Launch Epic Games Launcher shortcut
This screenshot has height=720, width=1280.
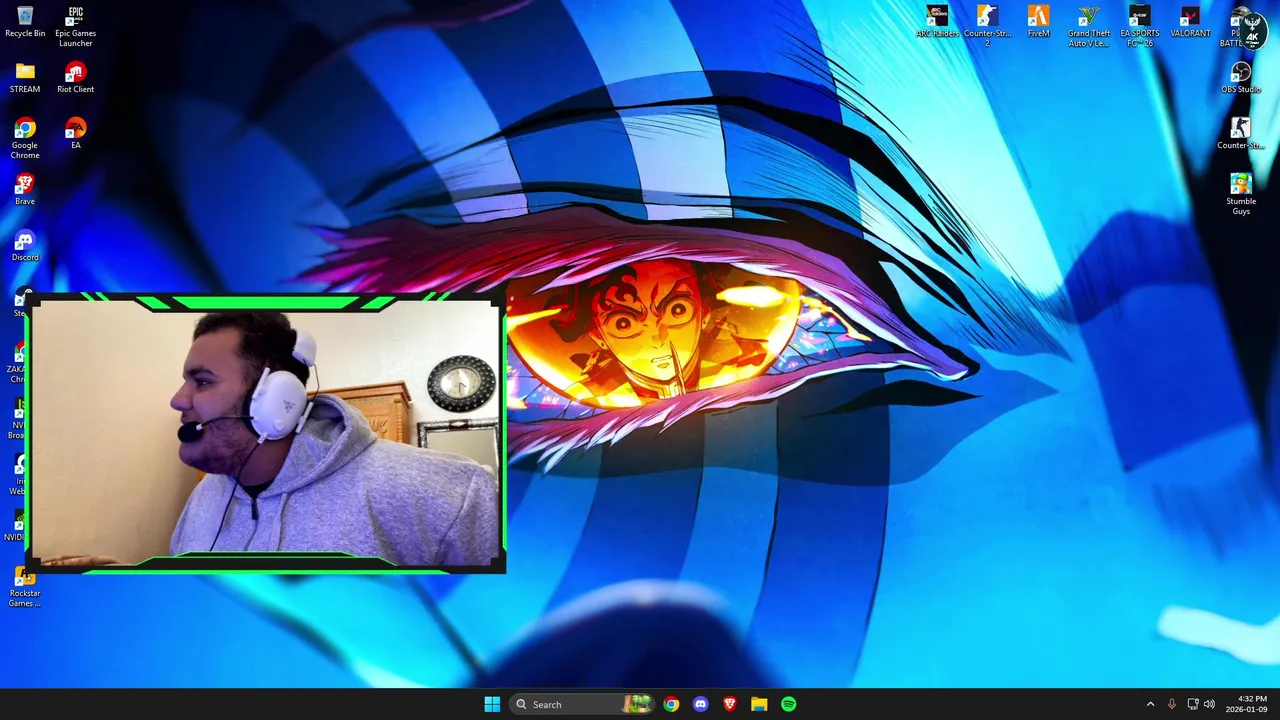tap(75, 26)
